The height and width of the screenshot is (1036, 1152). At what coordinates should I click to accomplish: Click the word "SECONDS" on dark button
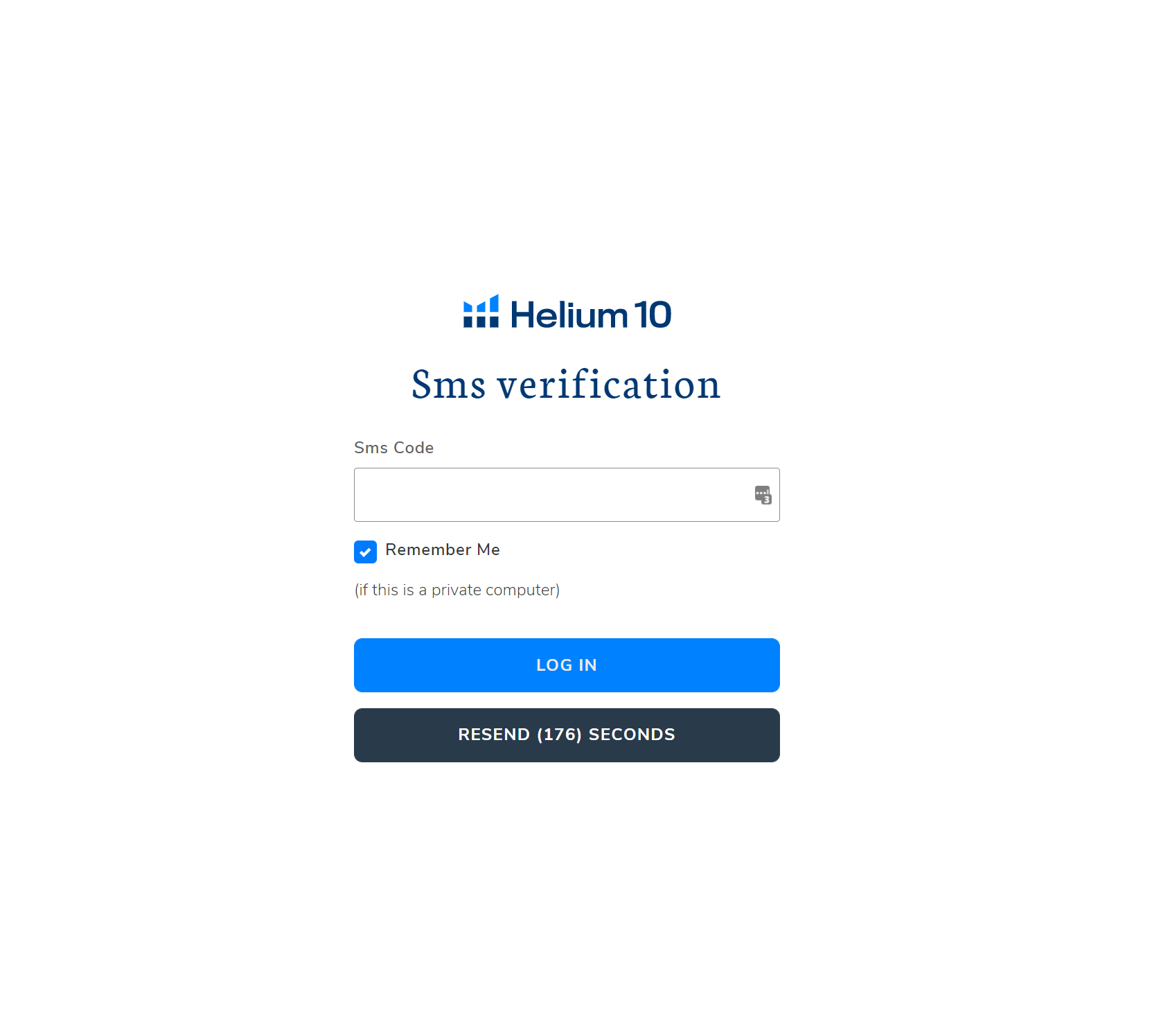[x=632, y=735]
